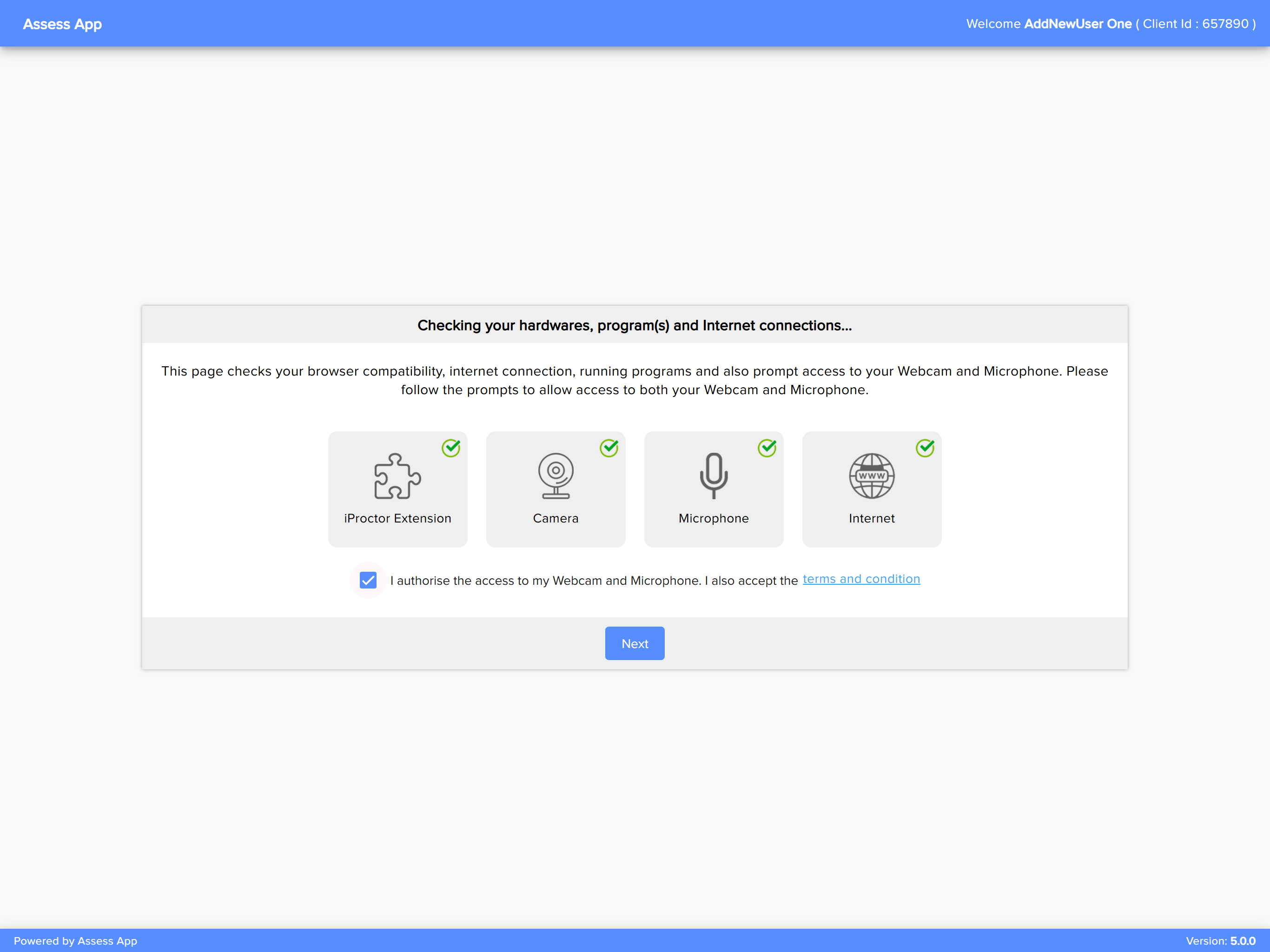Click the "I authorise the access" statement text
1270x952 pixels.
(594, 581)
